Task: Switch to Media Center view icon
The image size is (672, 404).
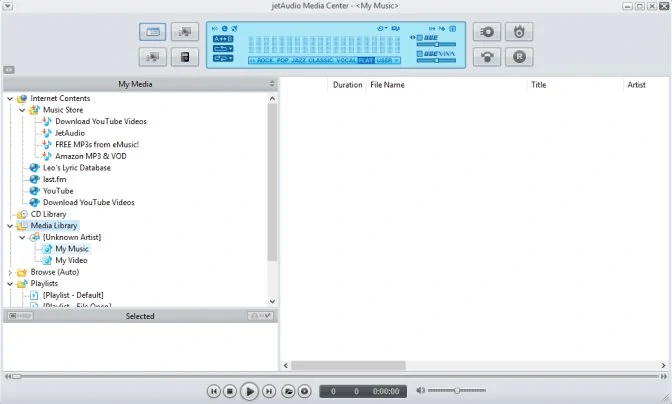Action: click(153, 32)
